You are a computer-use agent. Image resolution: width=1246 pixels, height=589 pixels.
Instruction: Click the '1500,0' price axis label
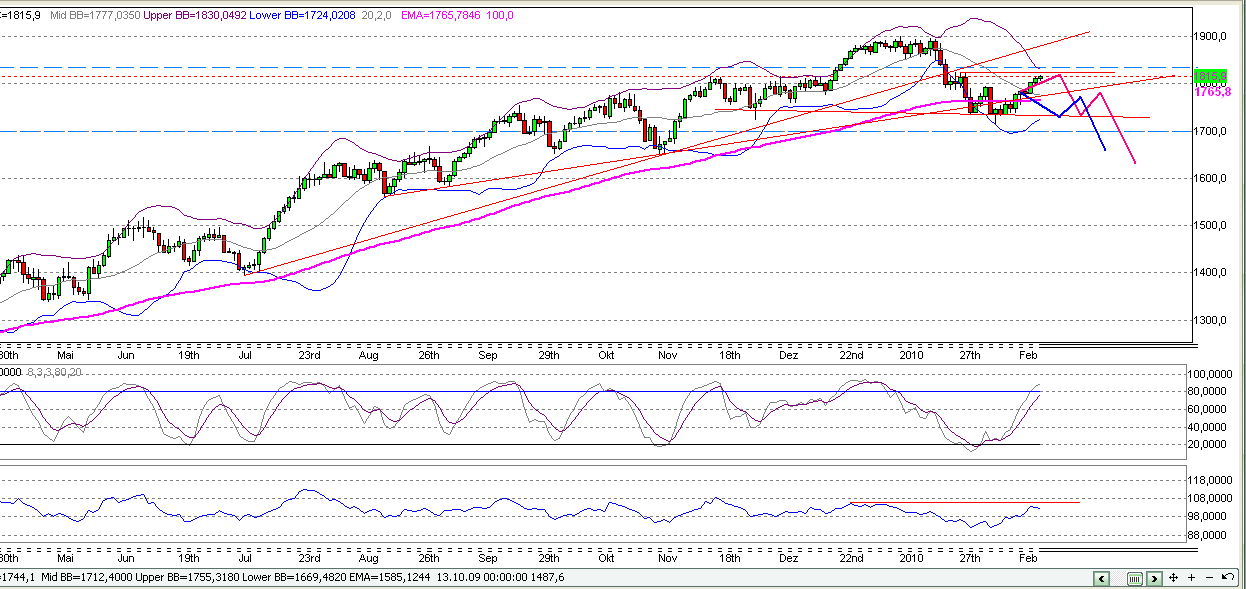(x=1211, y=225)
